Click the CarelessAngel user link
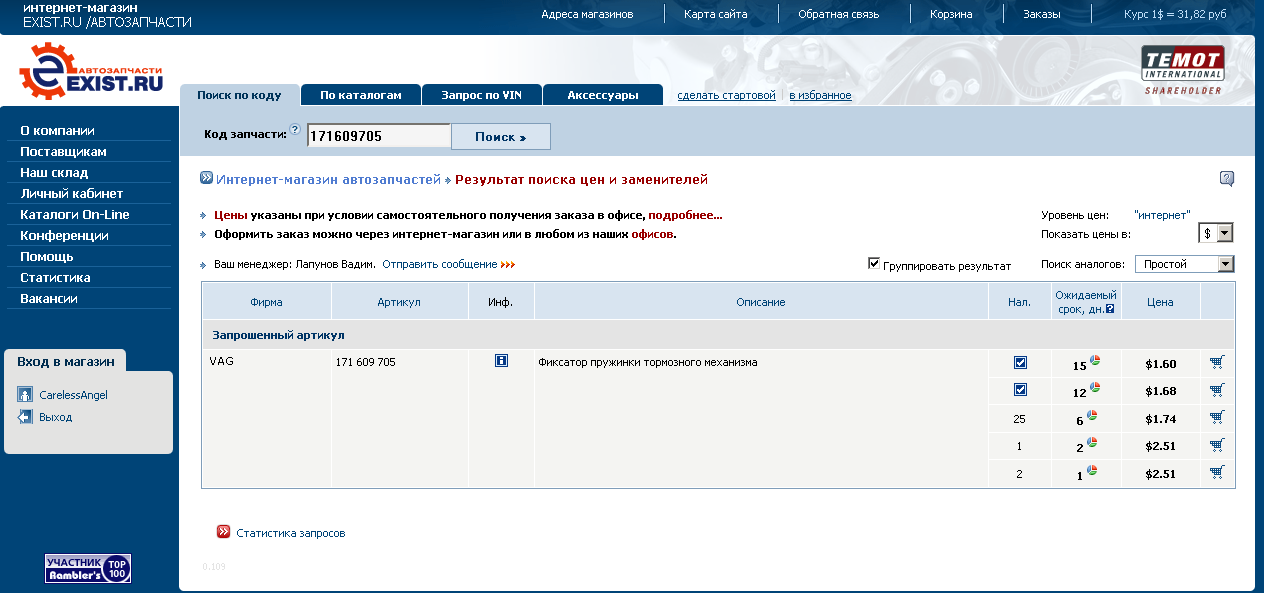Image resolution: width=1264 pixels, height=593 pixels. (73, 395)
